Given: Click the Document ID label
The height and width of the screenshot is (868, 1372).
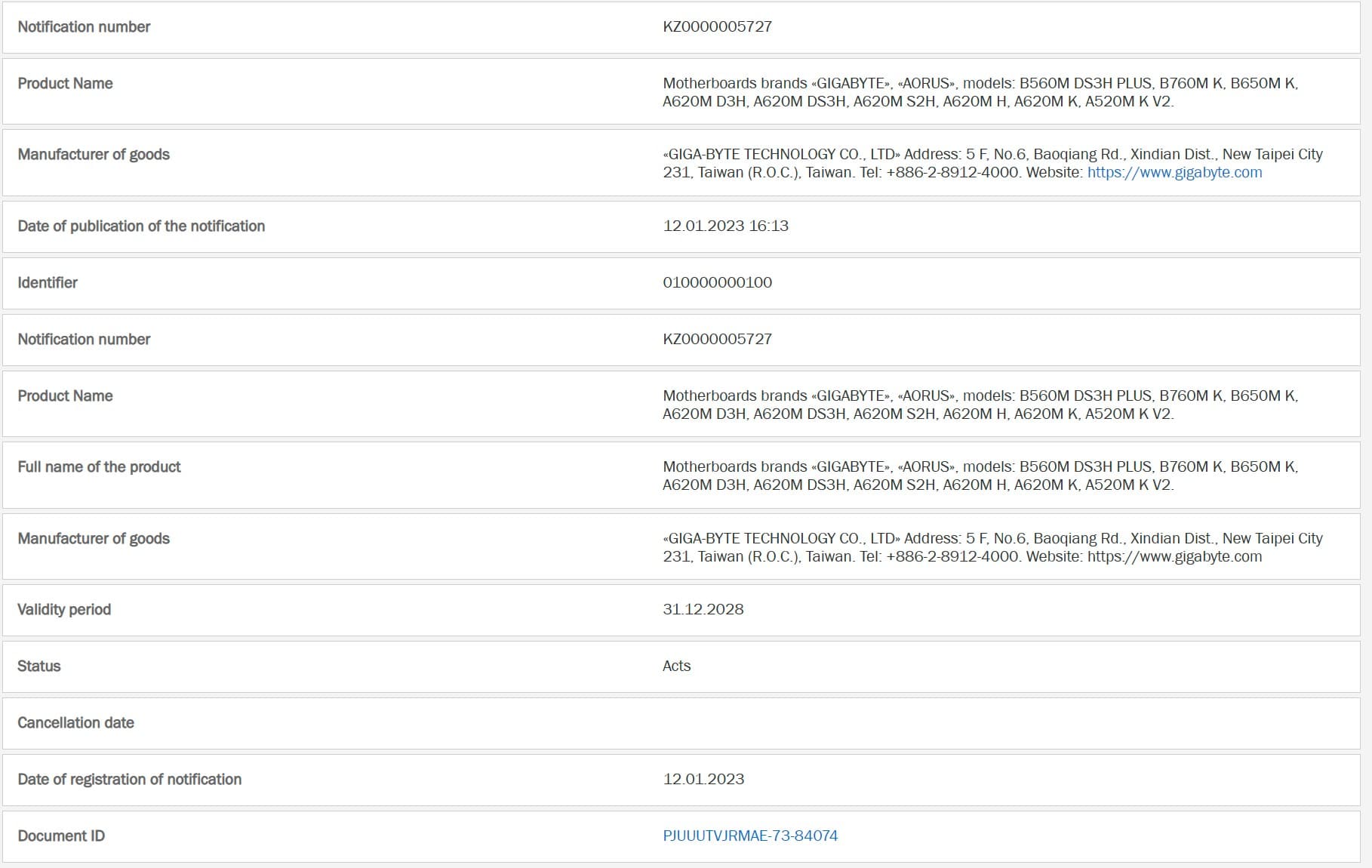Looking at the screenshot, I should (61, 836).
